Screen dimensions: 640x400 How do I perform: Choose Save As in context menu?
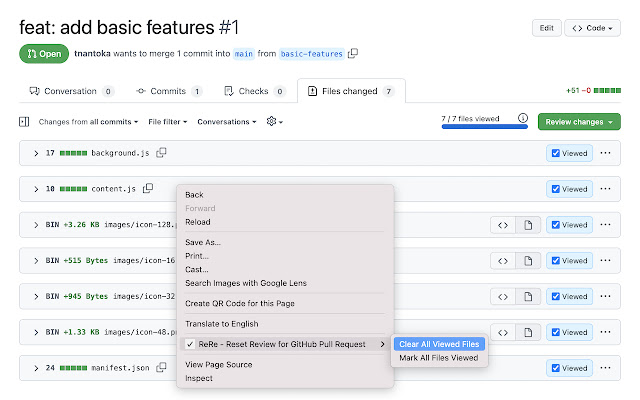pyautogui.click(x=203, y=242)
